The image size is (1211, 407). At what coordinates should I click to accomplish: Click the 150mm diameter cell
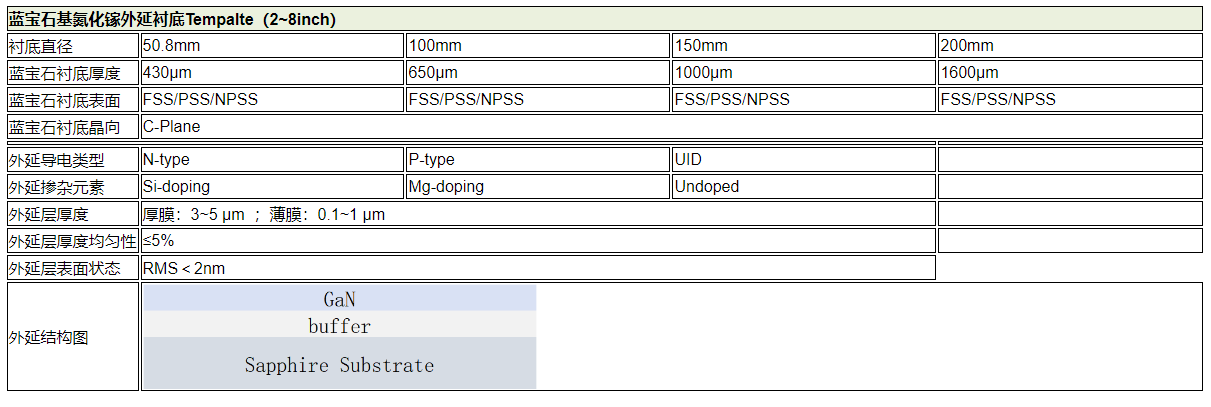point(804,46)
